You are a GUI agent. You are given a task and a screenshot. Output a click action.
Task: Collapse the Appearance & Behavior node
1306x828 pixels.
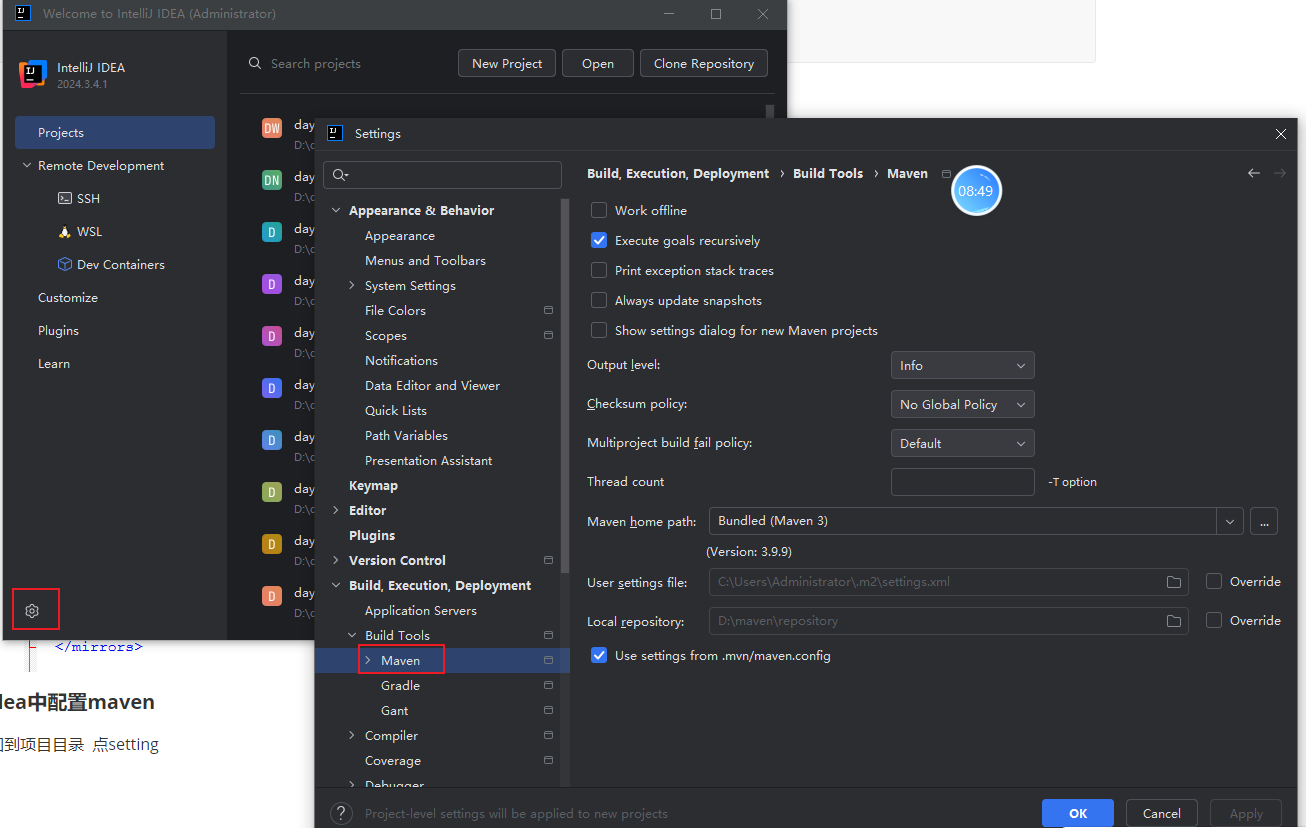336,210
